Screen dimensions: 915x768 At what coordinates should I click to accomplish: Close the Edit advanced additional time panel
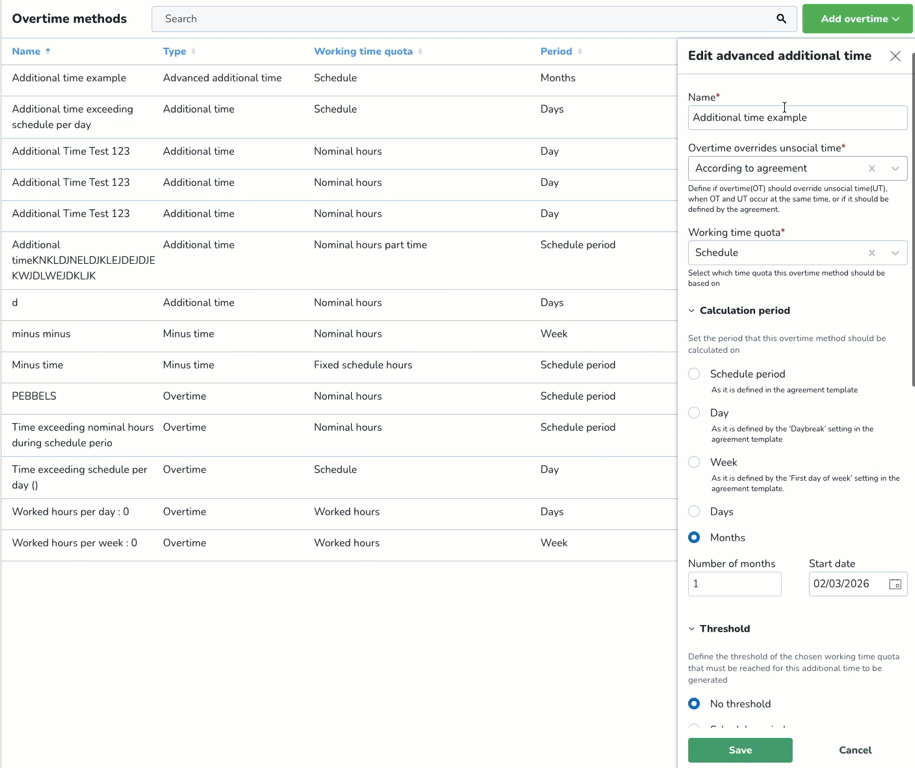click(895, 56)
